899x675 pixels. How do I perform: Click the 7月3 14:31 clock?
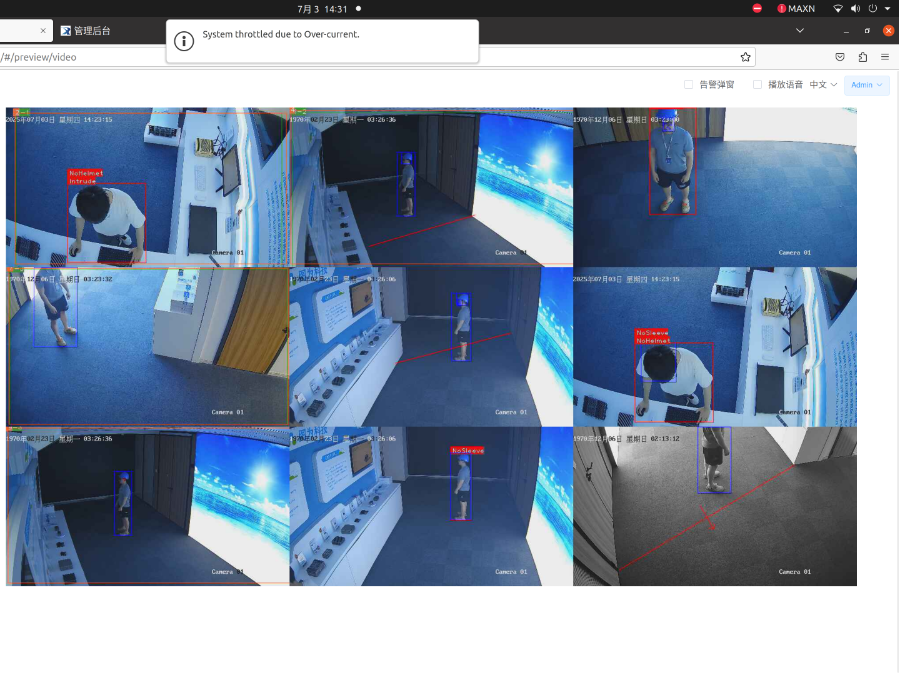pyautogui.click(x=322, y=9)
